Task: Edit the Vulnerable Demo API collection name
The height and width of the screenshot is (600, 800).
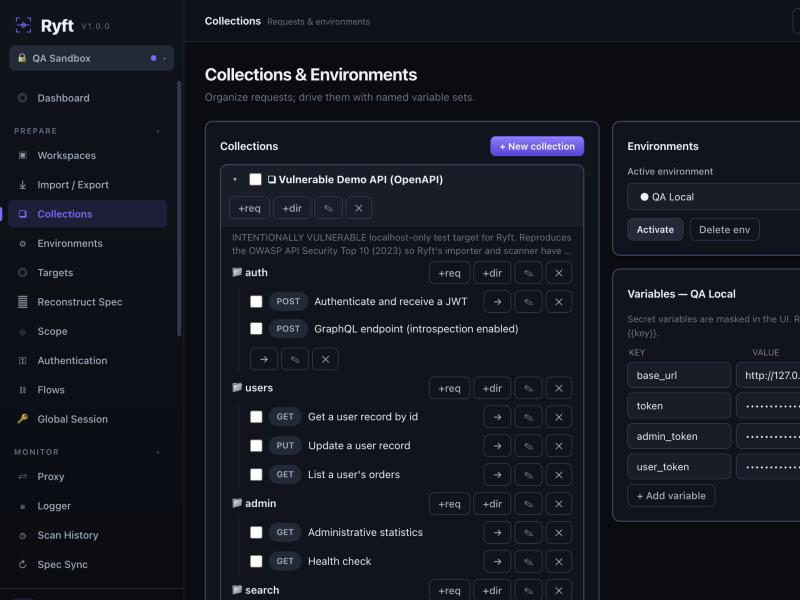Action: click(328, 208)
